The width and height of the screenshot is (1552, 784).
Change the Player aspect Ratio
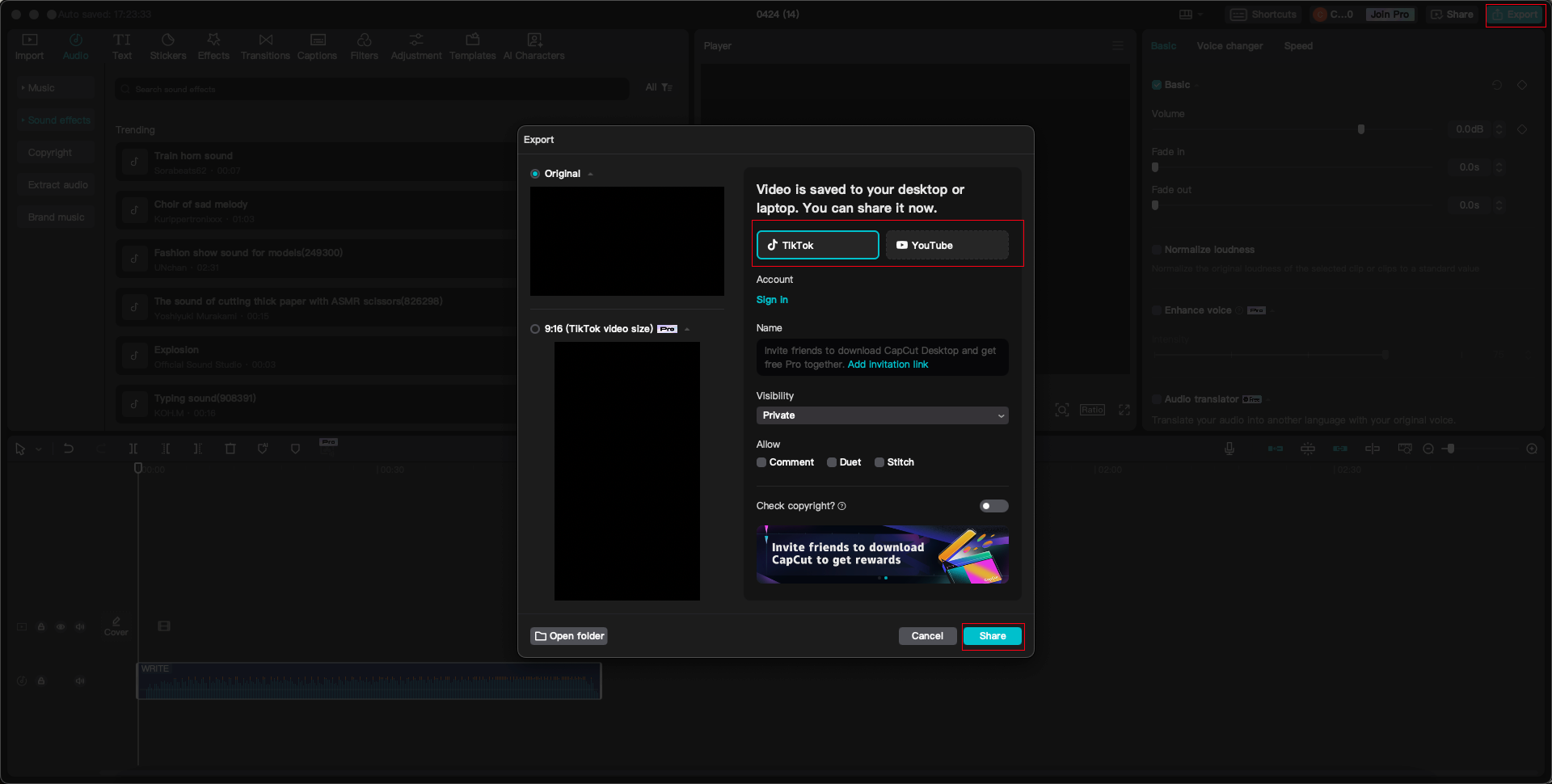tap(1092, 410)
